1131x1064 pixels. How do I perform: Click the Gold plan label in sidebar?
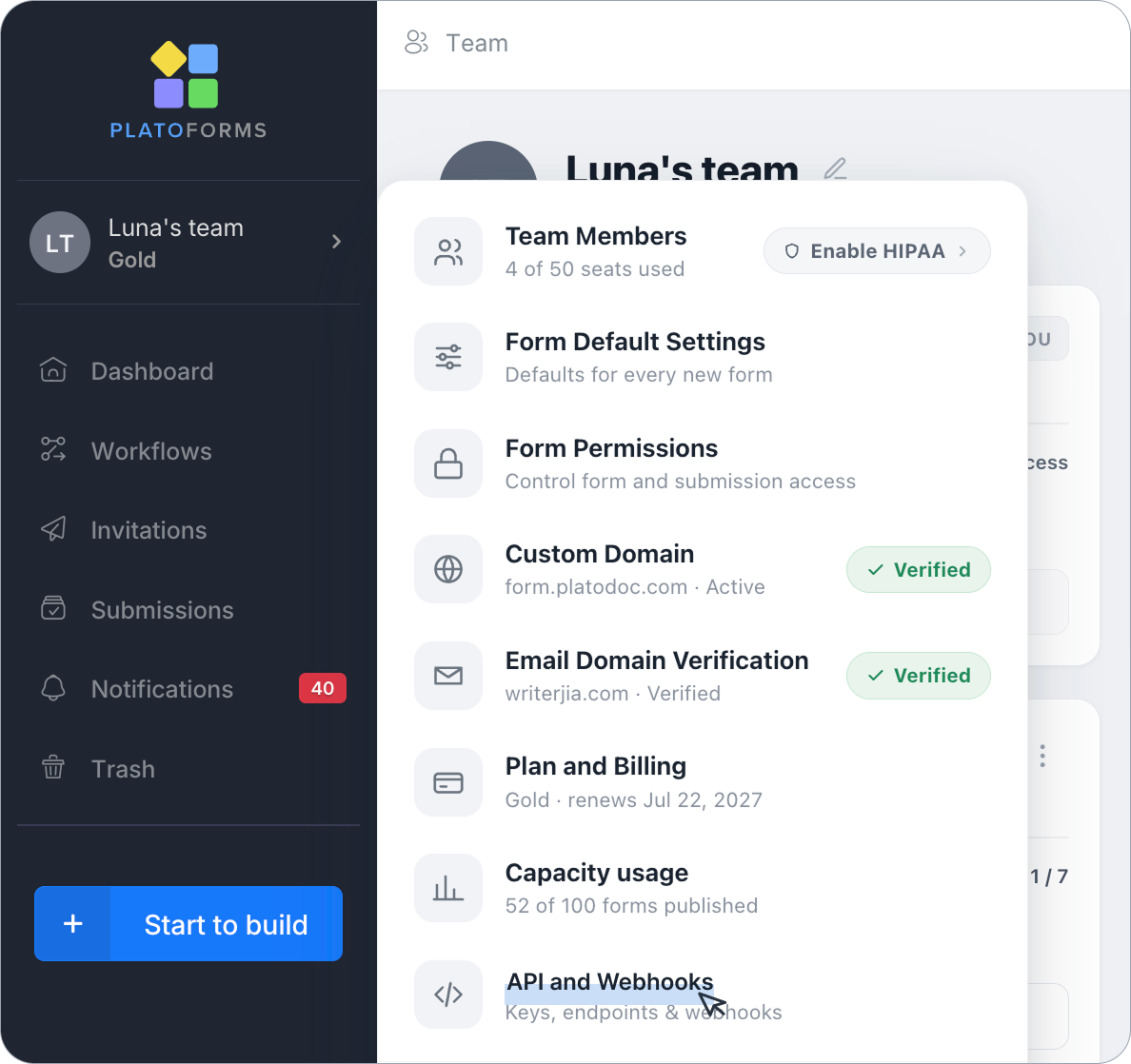coord(132,260)
